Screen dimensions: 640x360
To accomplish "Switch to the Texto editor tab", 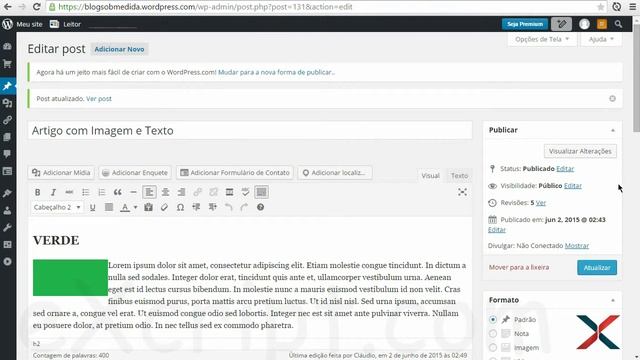I will click(x=459, y=176).
